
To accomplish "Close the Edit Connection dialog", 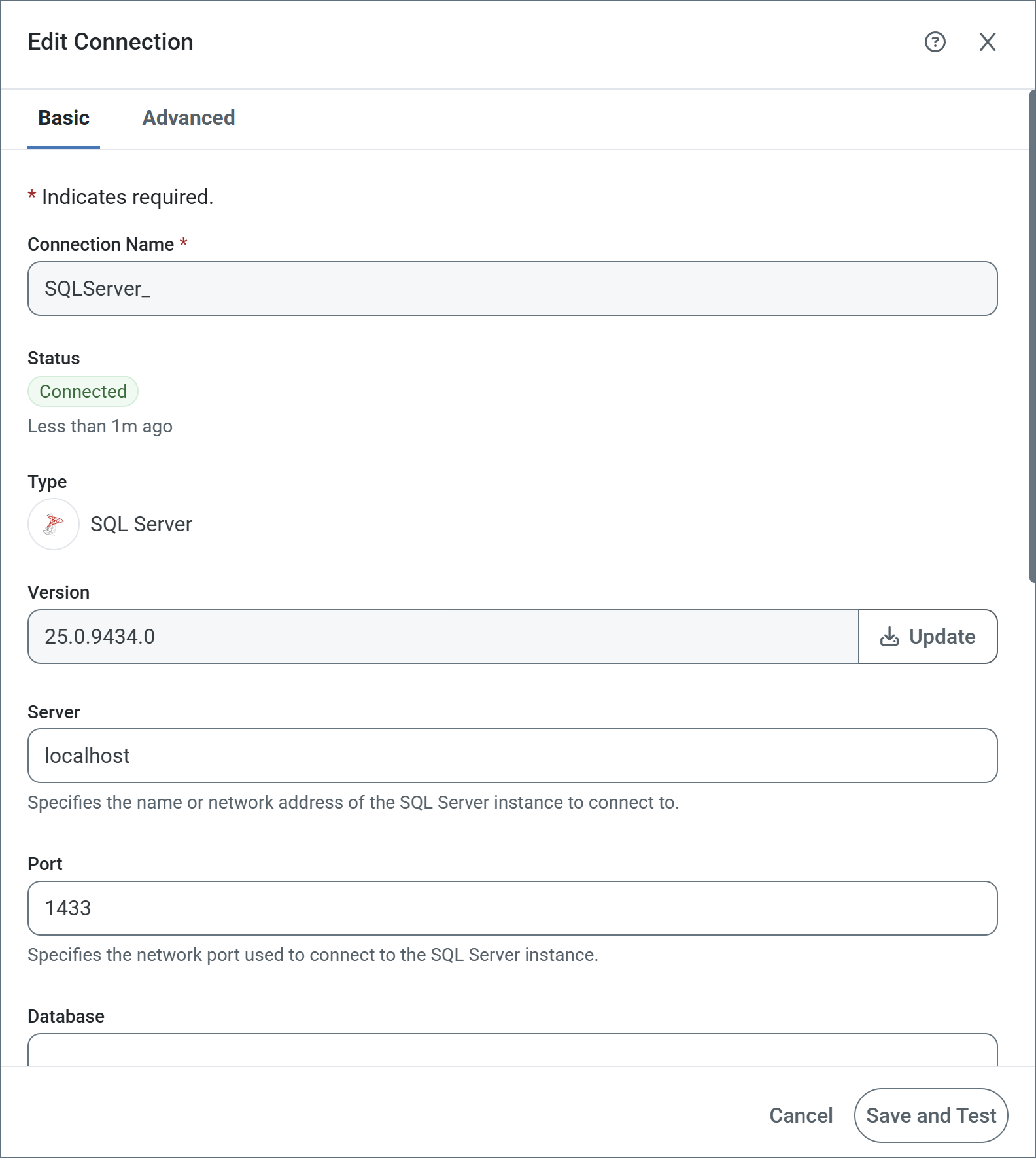I will 987,42.
